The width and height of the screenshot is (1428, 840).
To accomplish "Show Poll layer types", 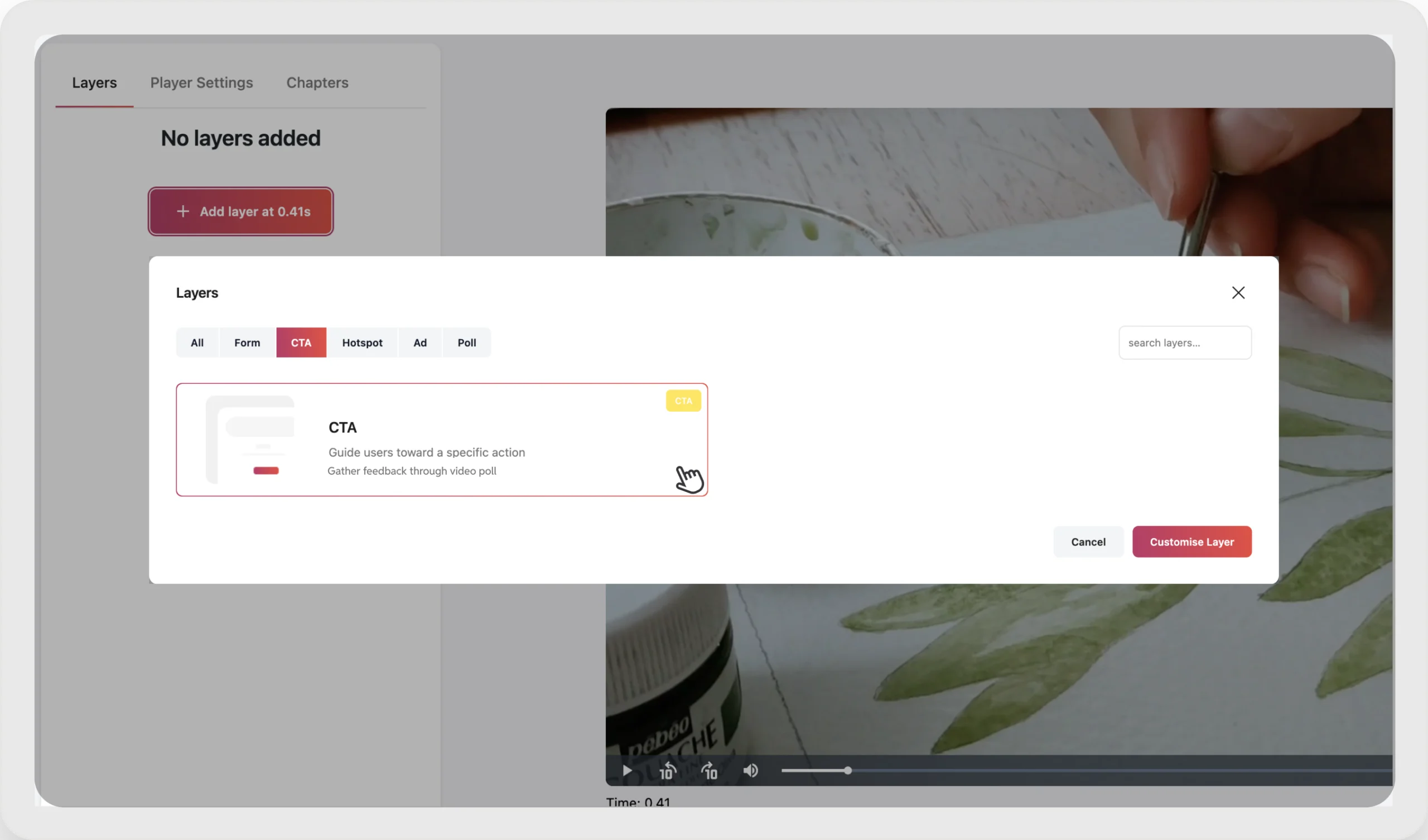I will [x=466, y=342].
